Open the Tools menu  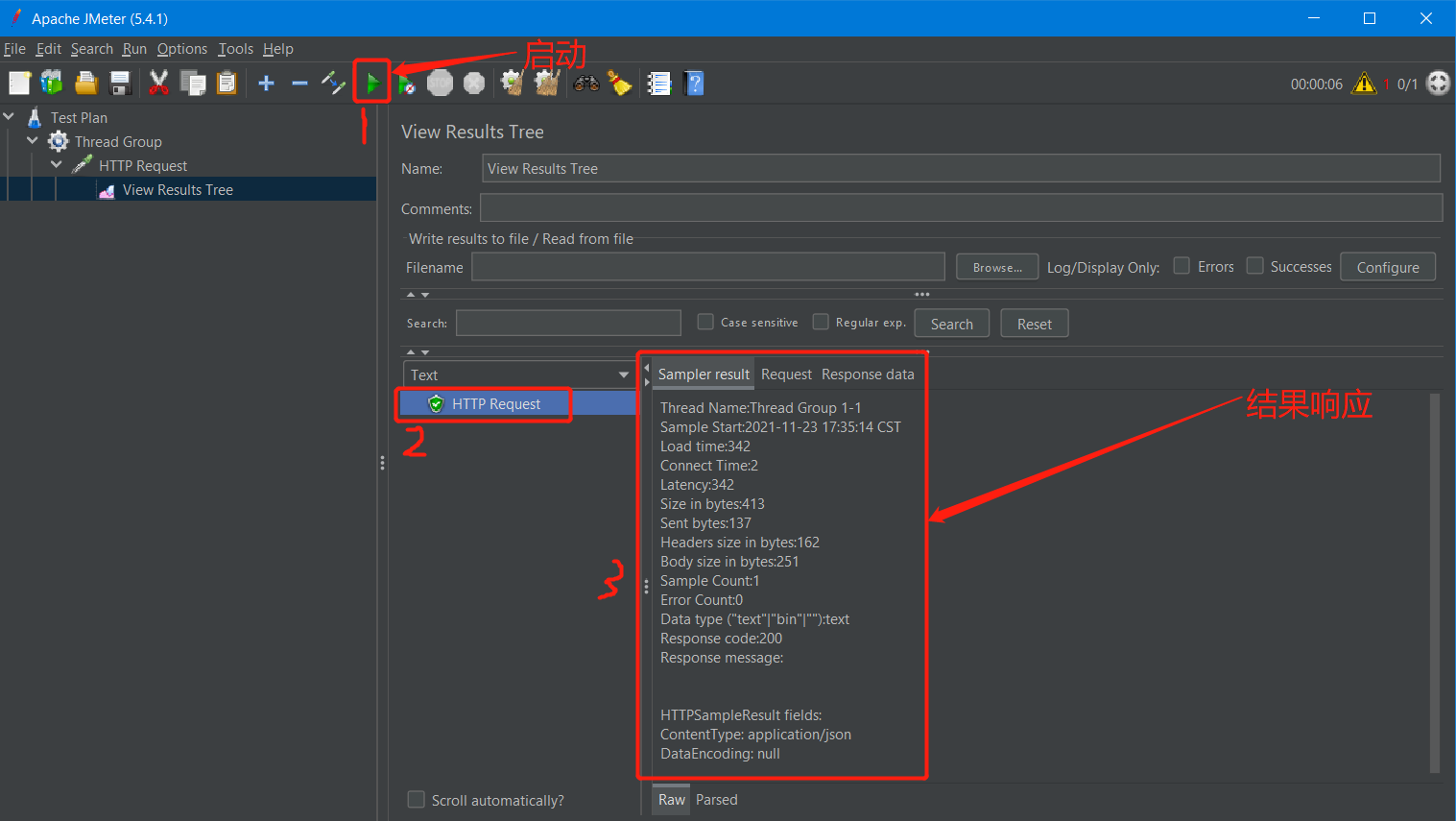click(x=236, y=49)
